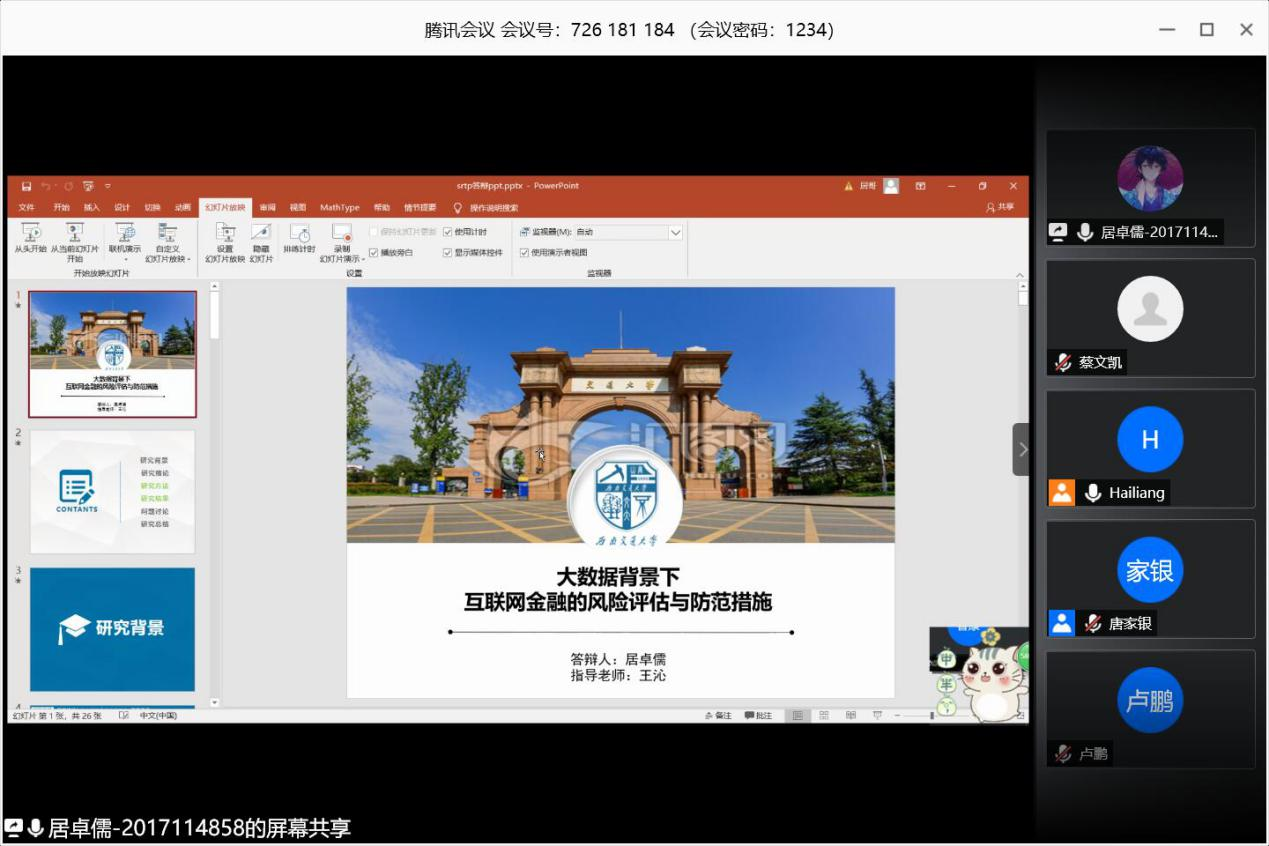This screenshot has height=846, width=1269.
Task: Click the 隐藏幻灯片 hide slide icon
Action: click(261, 233)
